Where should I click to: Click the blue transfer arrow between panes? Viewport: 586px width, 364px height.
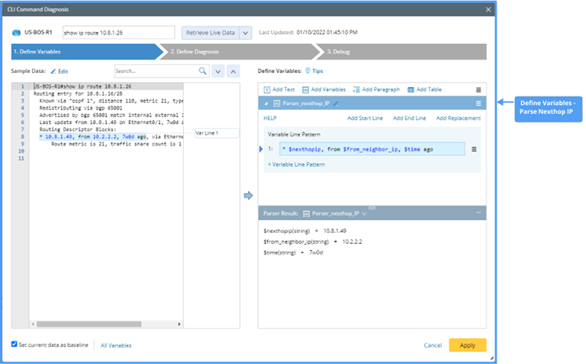(248, 195)
